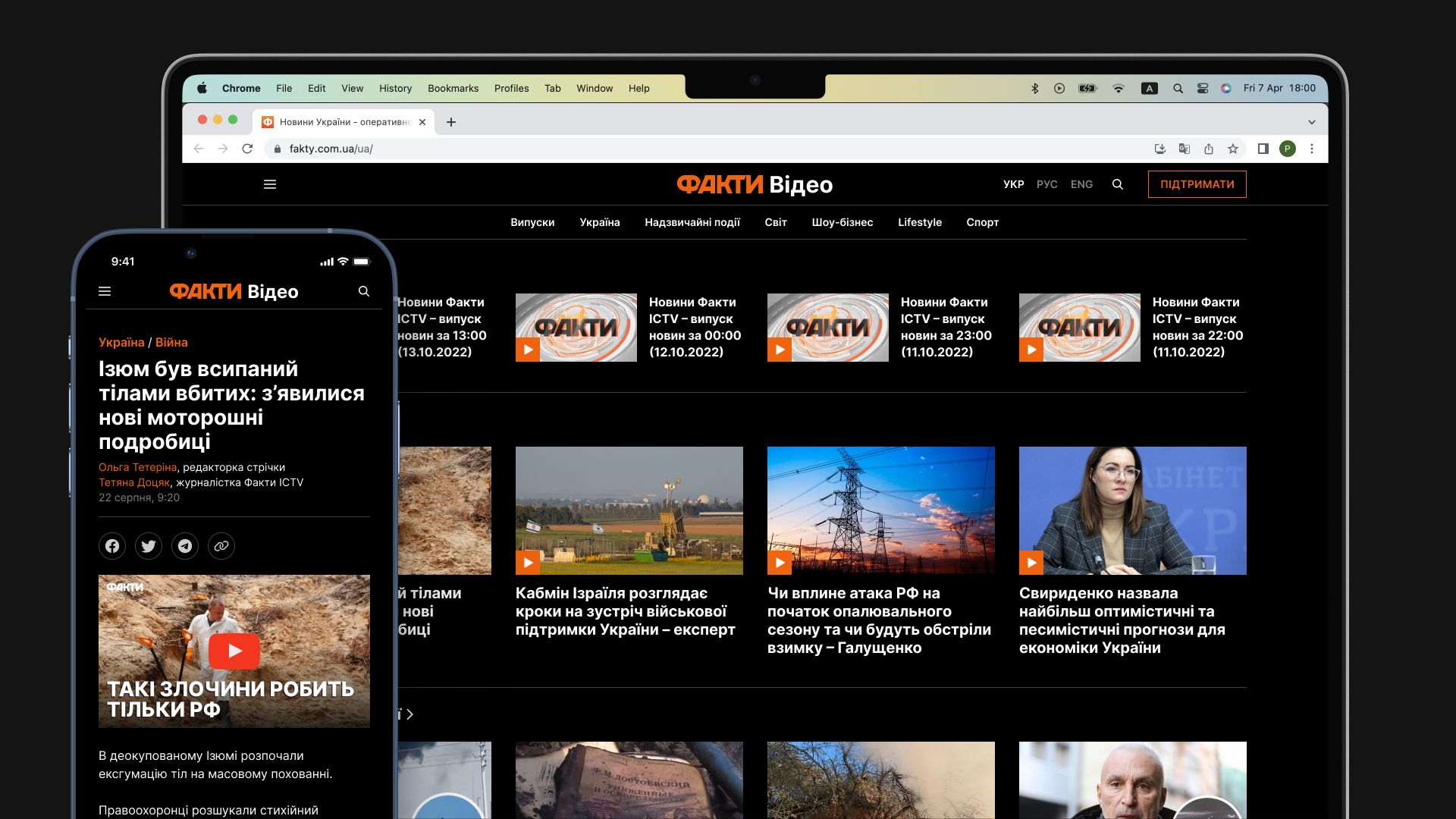Reload the page in Chrome toolbar
Image resolution: width=1456 pixels, height=819 pixels.
pyautogui.click(x=247, y=149)
